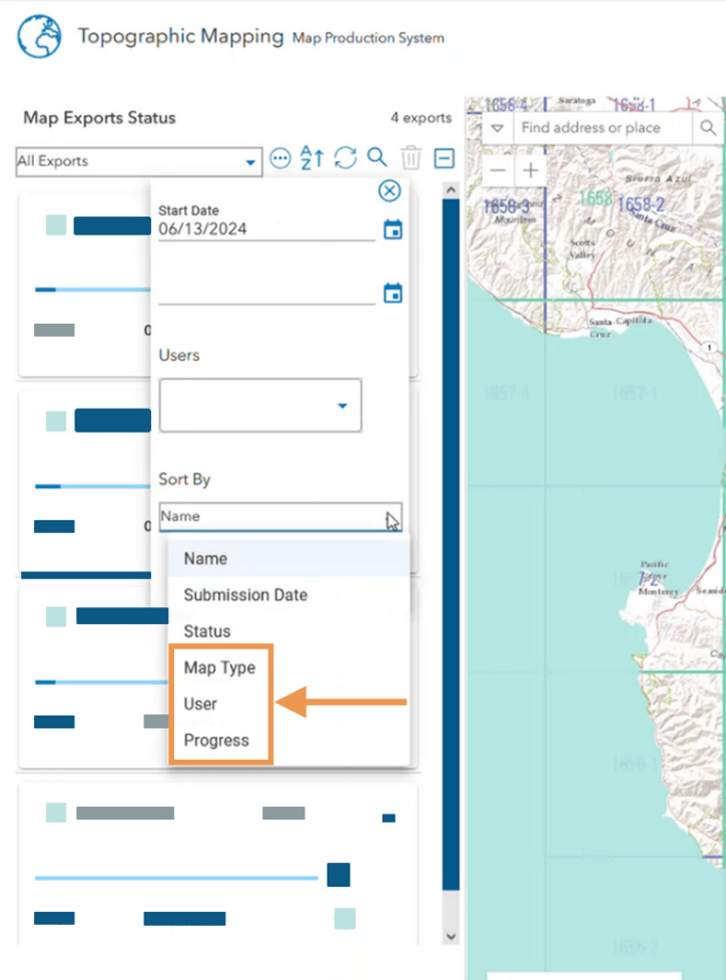Click the map search magnifier button
The width and height of the screenshot is (726, 980).
[708, 128]
